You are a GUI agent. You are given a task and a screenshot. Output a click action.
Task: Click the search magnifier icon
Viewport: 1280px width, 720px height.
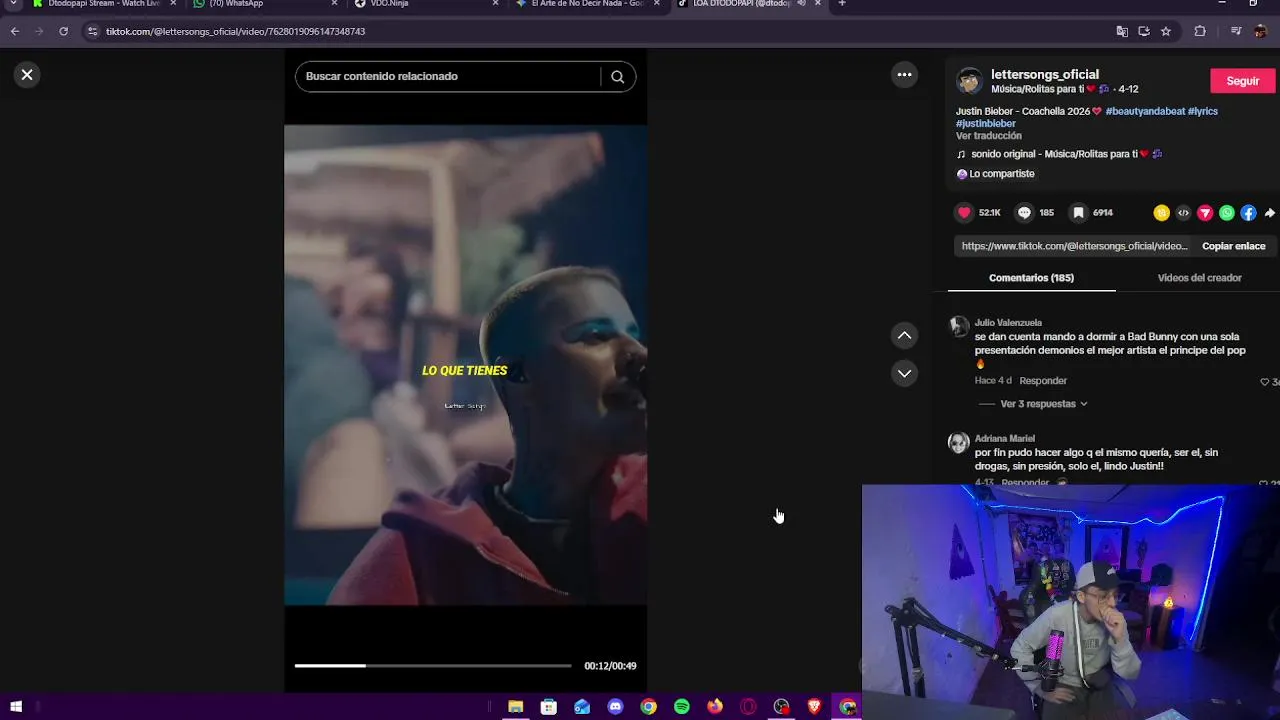click(617, 77)
